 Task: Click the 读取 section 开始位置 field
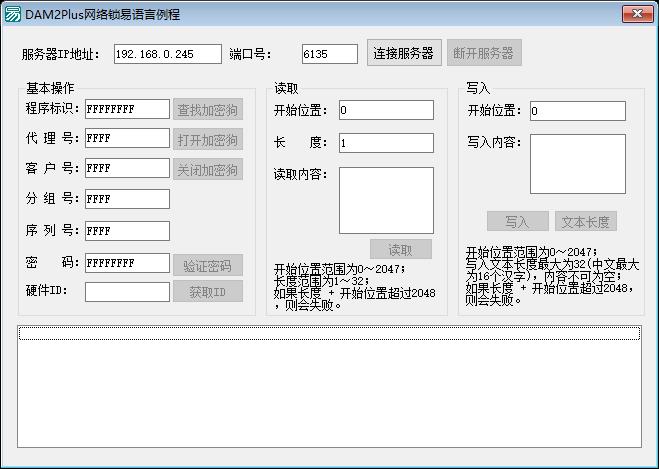386,110
